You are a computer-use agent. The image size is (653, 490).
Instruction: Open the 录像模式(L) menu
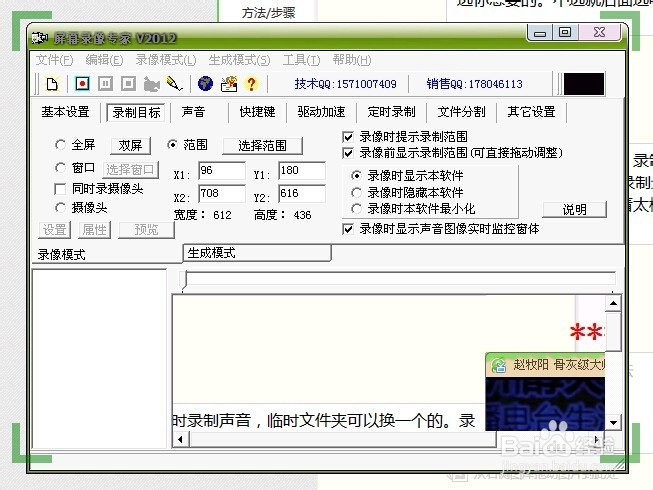[x=166, y=60]
